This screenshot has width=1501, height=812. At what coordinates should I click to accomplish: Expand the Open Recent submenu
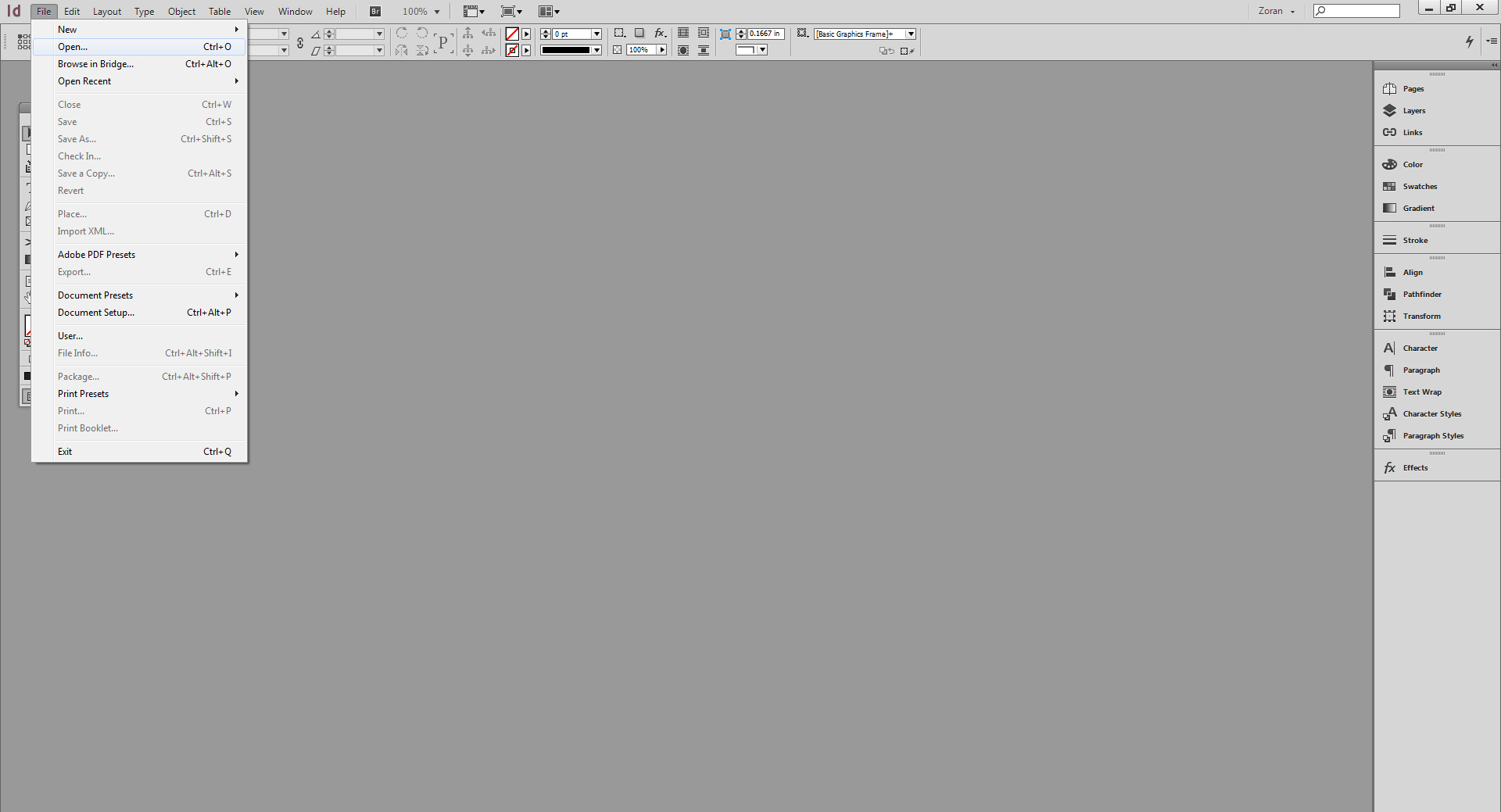(x=139, y=81)
